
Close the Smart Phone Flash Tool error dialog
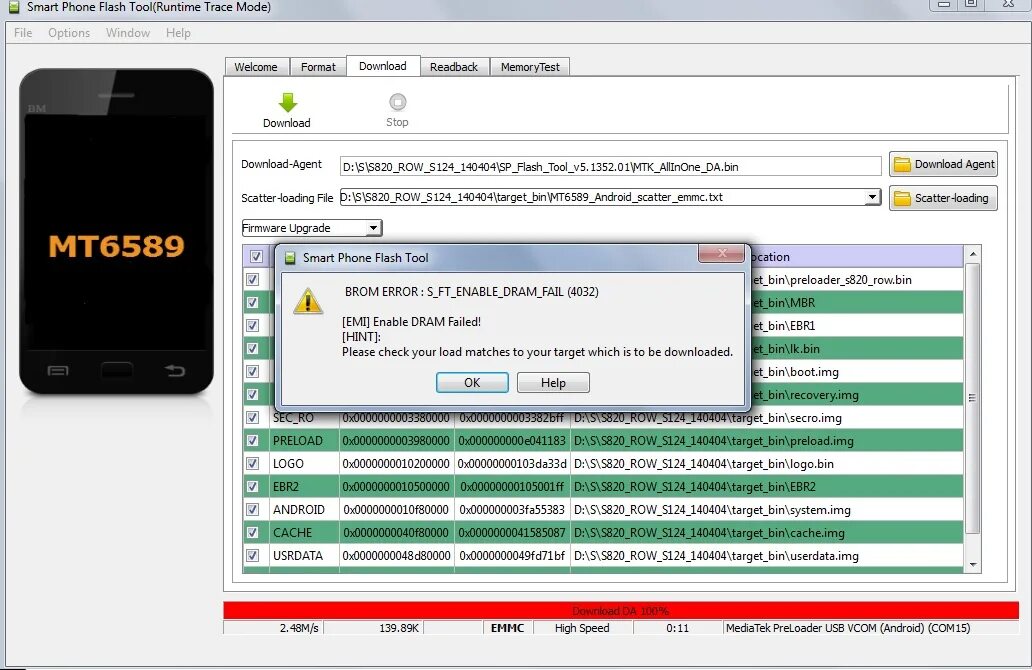(x=721, y=253)
